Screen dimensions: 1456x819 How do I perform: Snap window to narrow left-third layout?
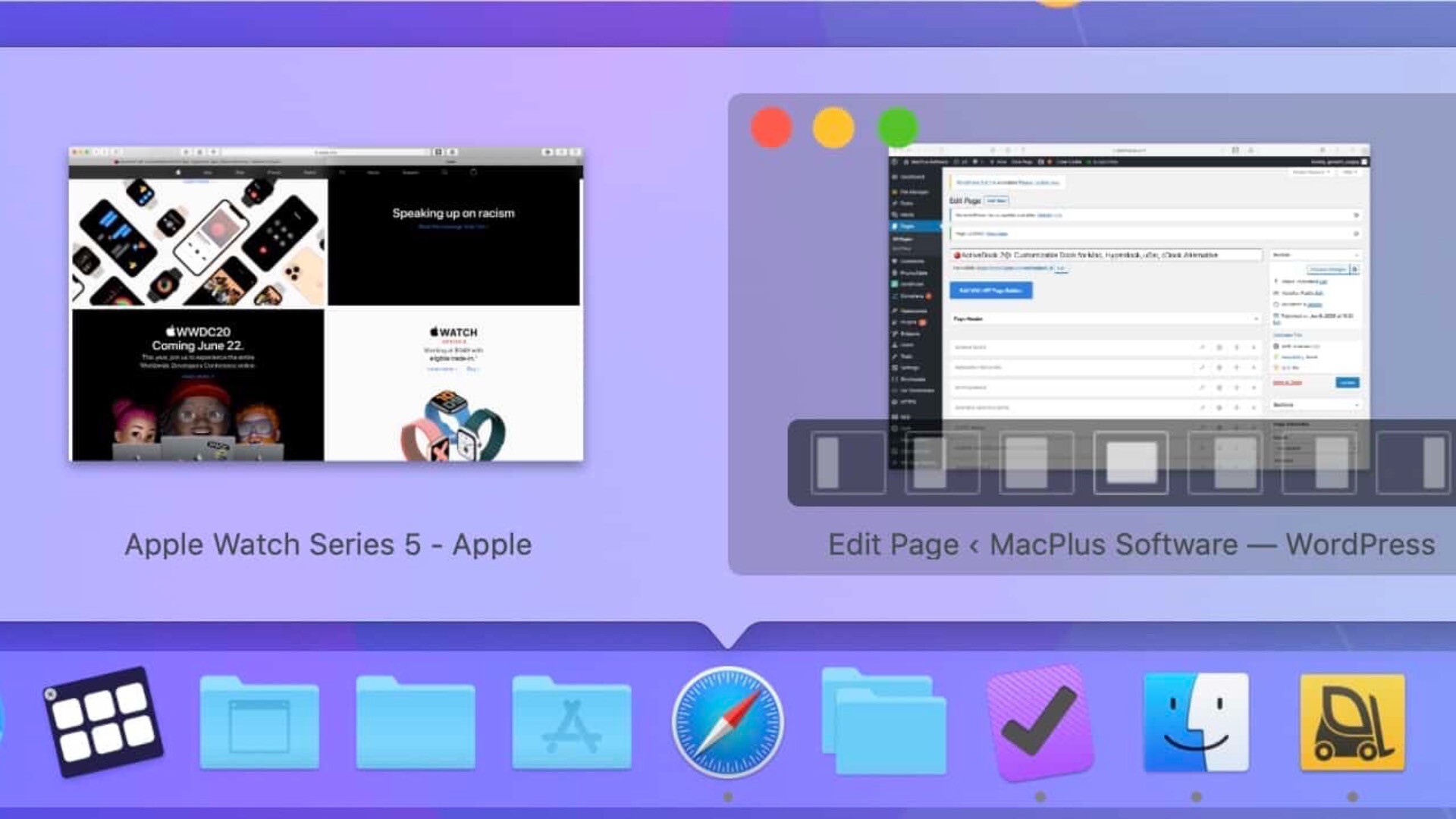click(x=848, y=463)
